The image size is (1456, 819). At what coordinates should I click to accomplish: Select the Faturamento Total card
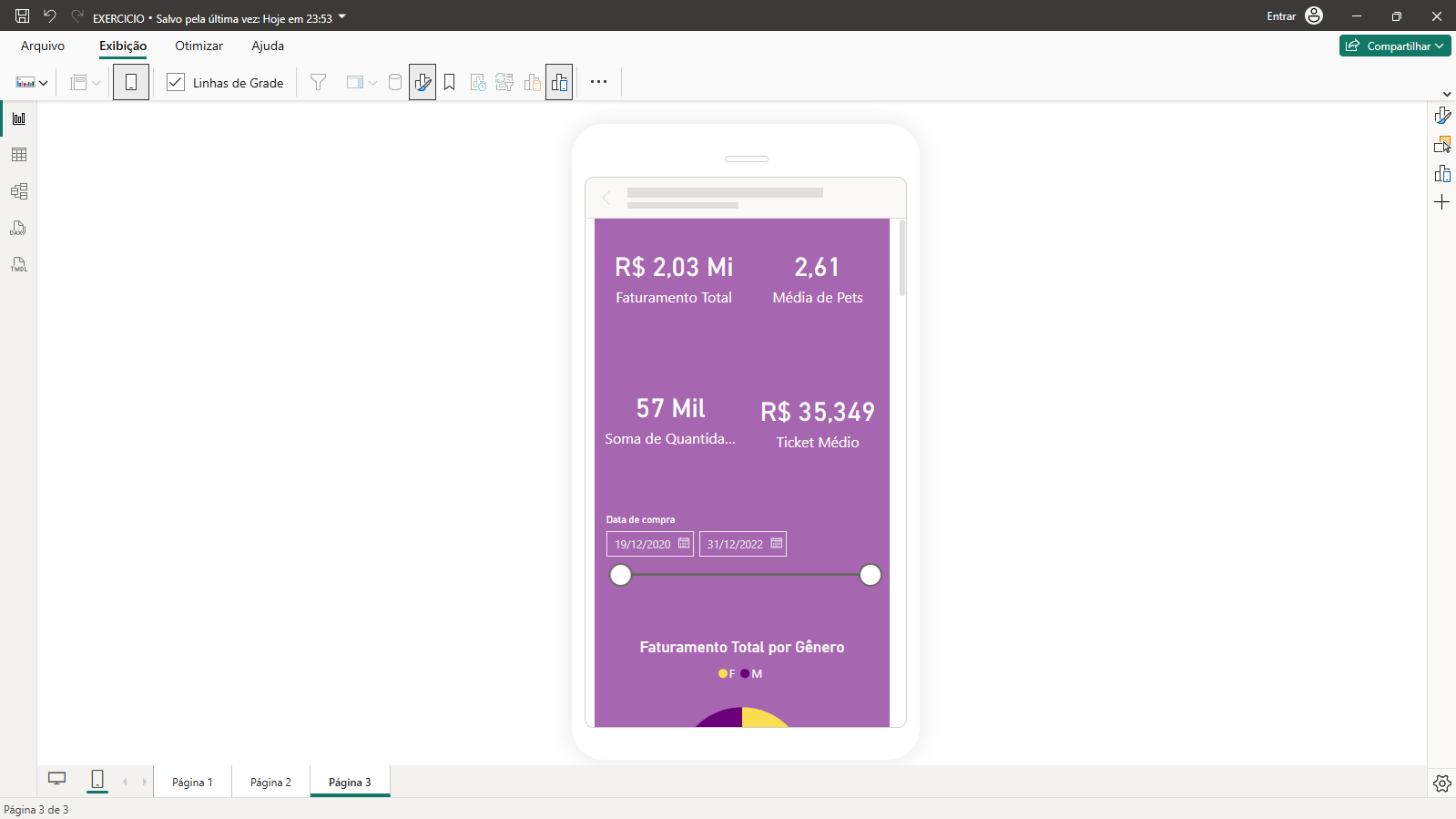coord(674,280)
